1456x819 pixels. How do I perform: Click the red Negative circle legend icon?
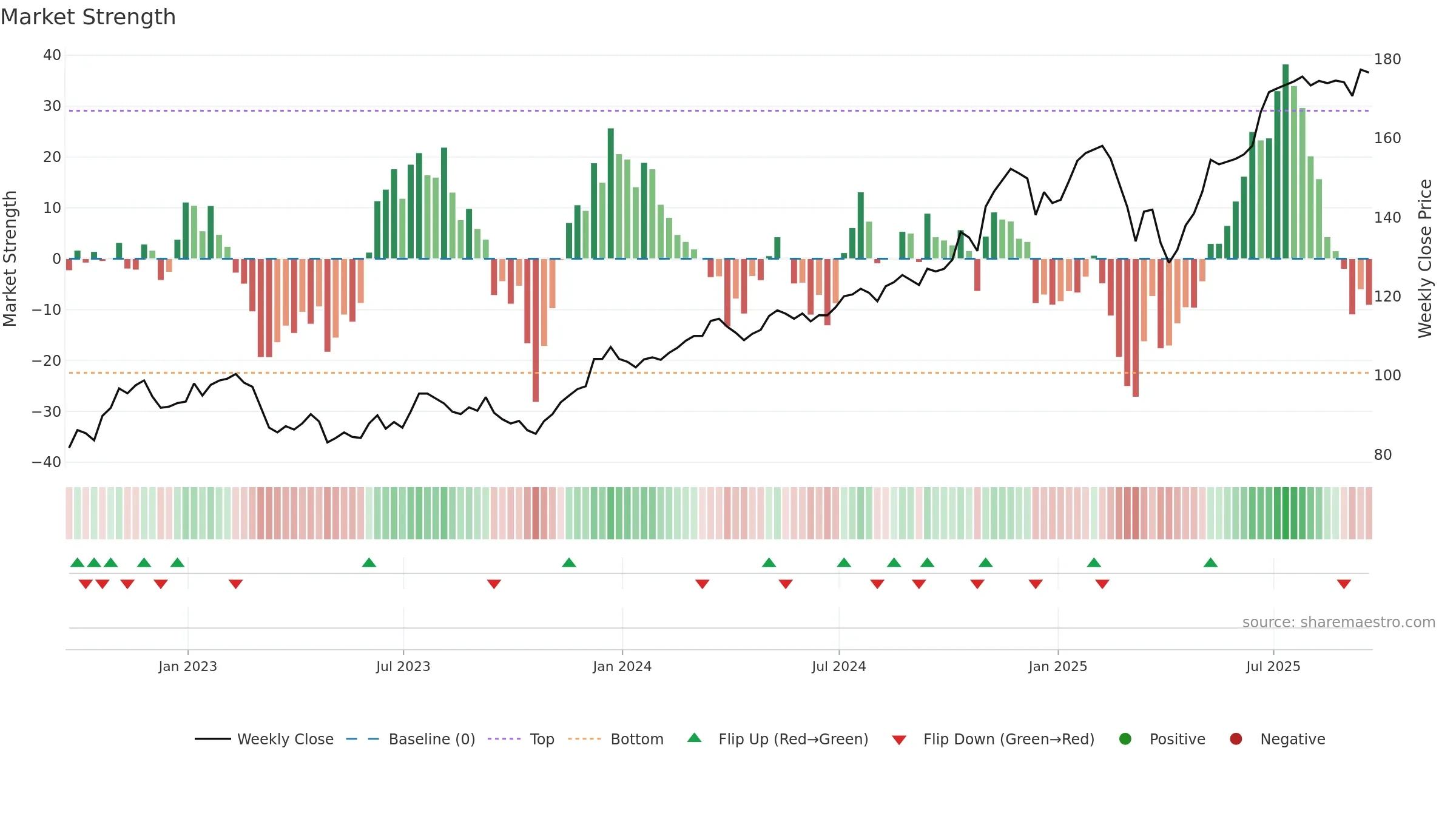pos(1236,739)
